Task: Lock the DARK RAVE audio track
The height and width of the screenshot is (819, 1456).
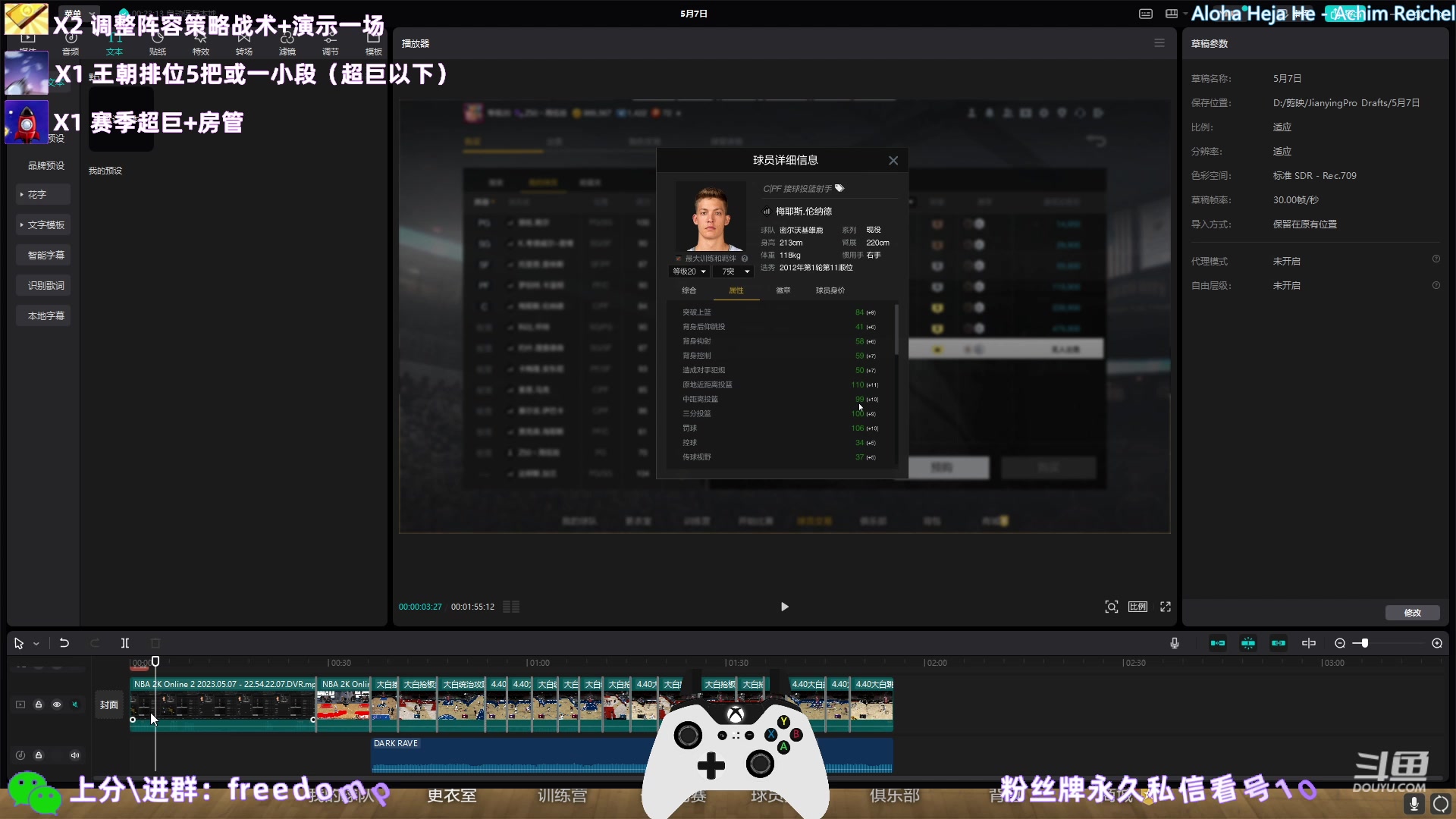Action: 39,755
